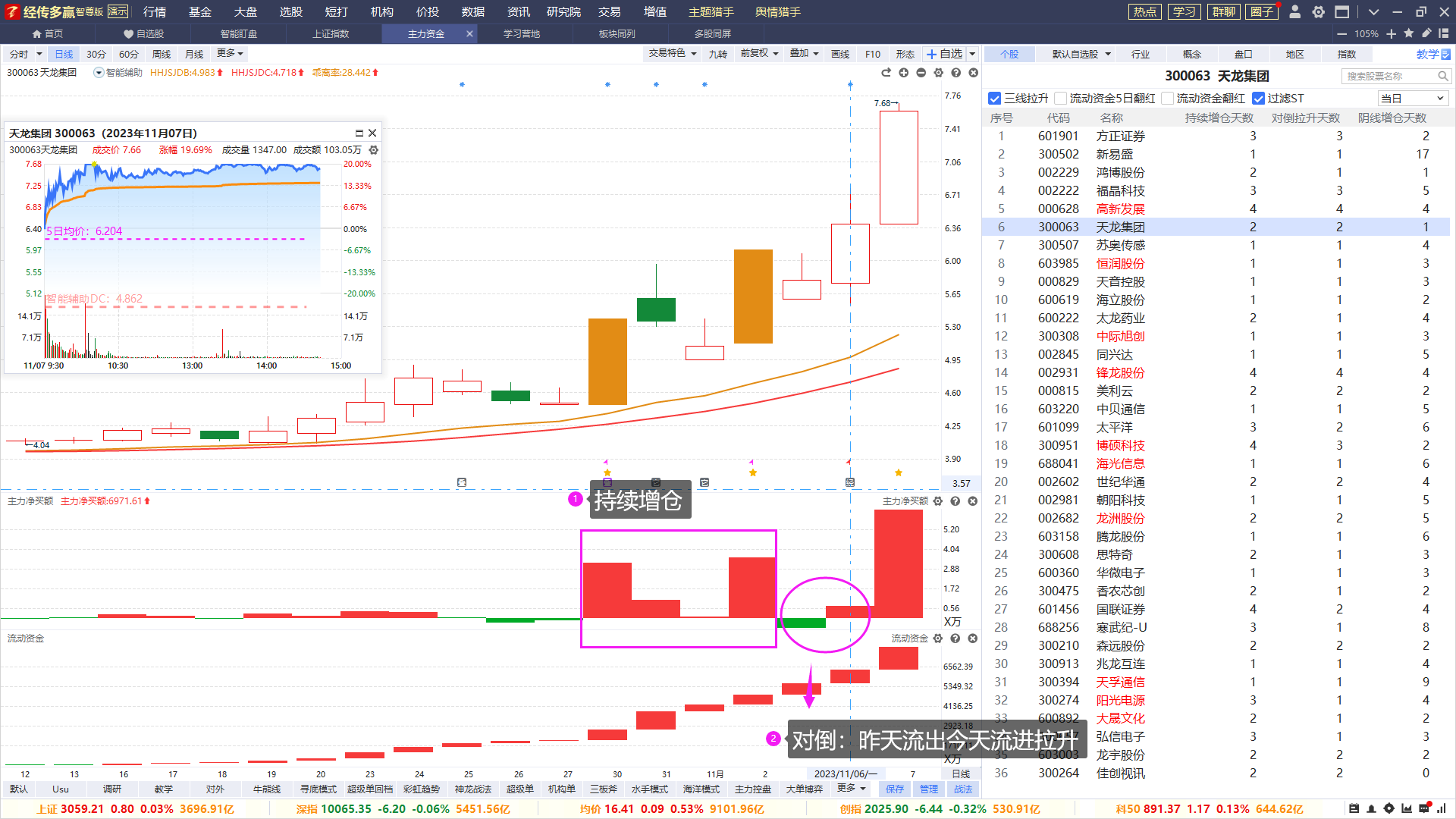The image size is (1456, 819).
Task: Open the title bar chevron dropdown
Action: coord(1373,12)
